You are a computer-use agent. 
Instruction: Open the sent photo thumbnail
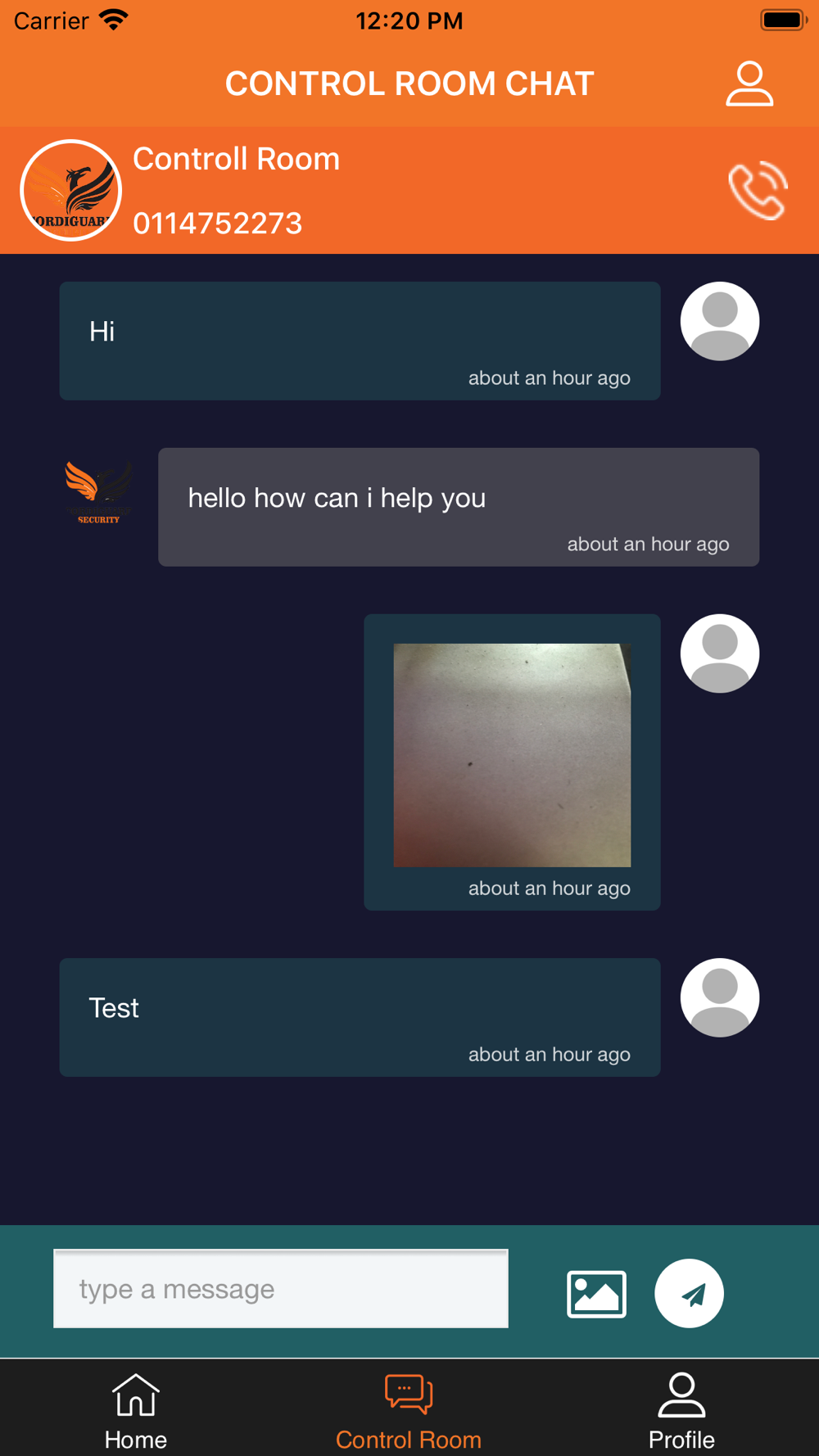(512, 755)
